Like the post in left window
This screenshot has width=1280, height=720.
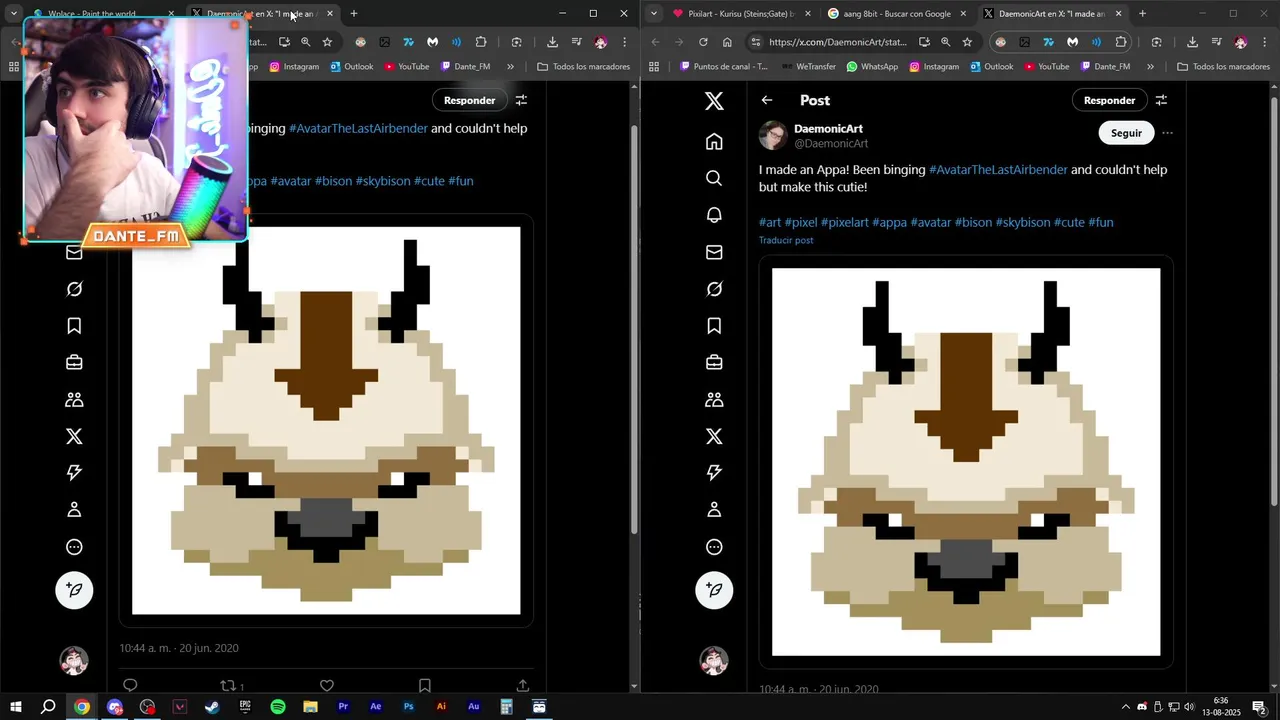326,686
